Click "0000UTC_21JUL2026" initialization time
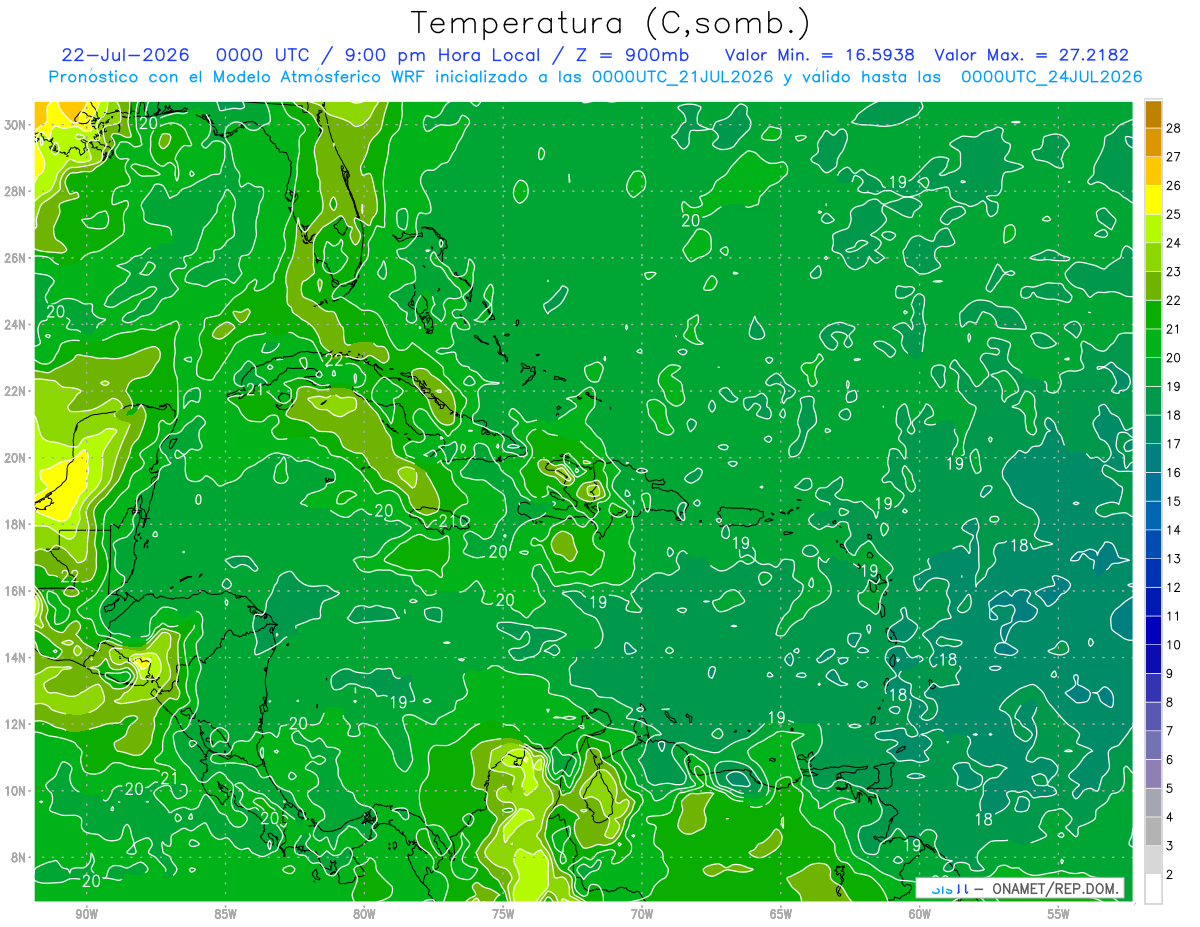The height and width of the screenshot is (927, 1200). click(683, 77)
